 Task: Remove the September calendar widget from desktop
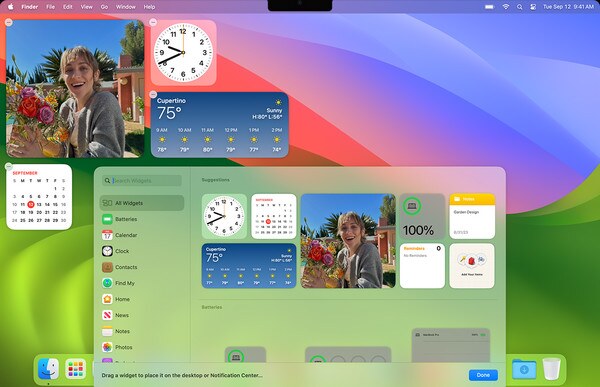click(x=9, y=167)
